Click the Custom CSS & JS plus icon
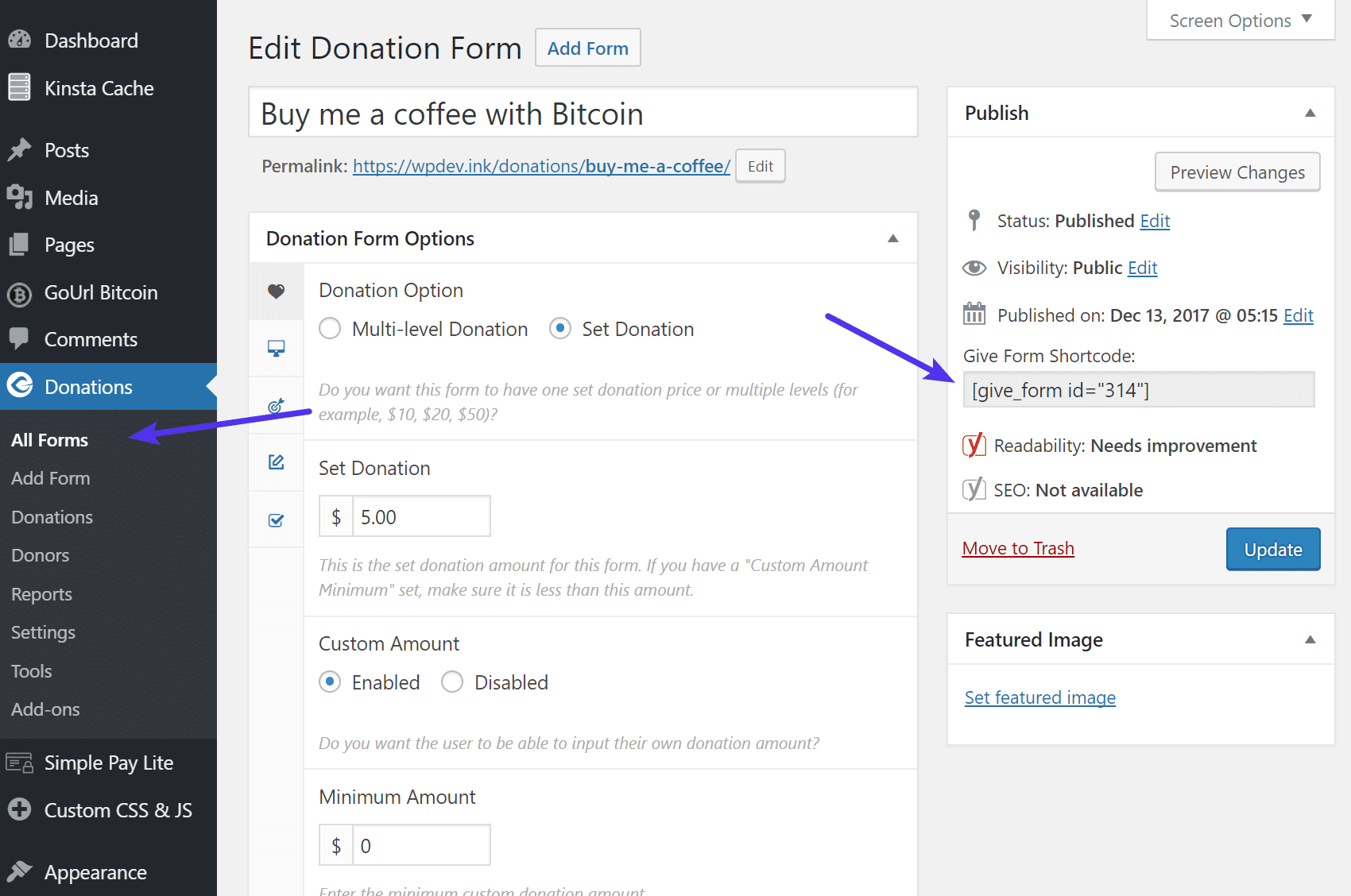The image size is (1351, 896). tap(20, 809)
